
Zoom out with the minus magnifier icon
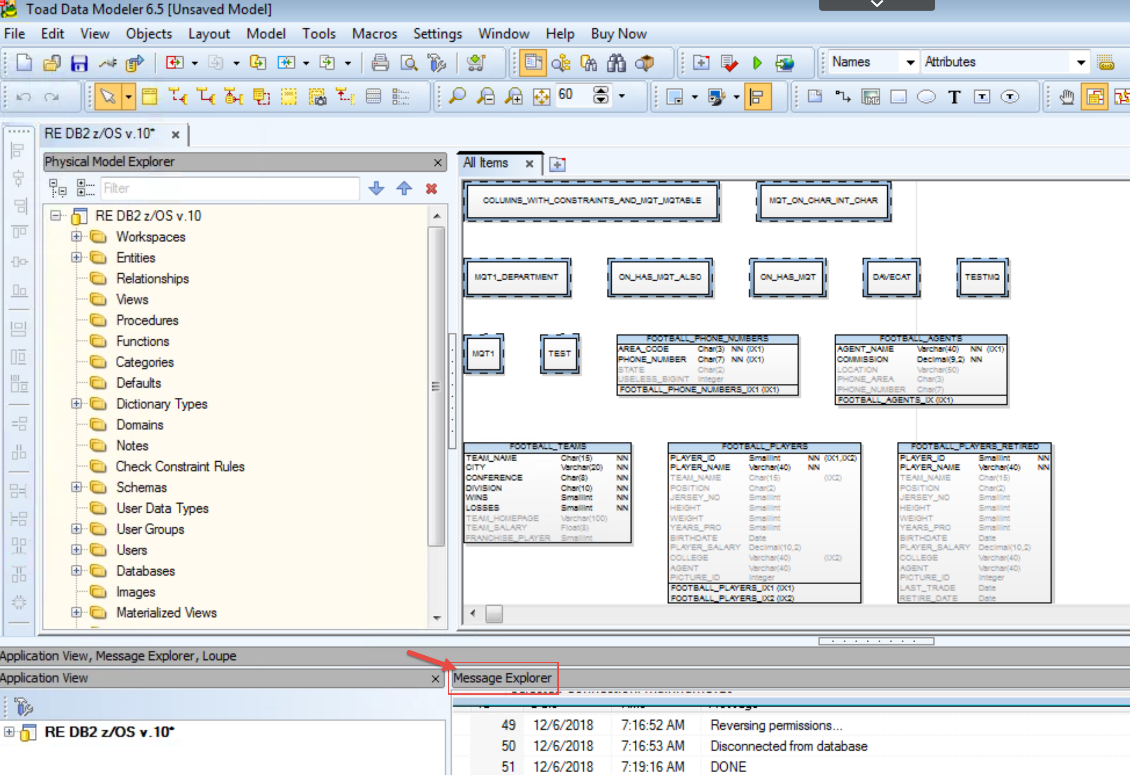coord(486,97)
